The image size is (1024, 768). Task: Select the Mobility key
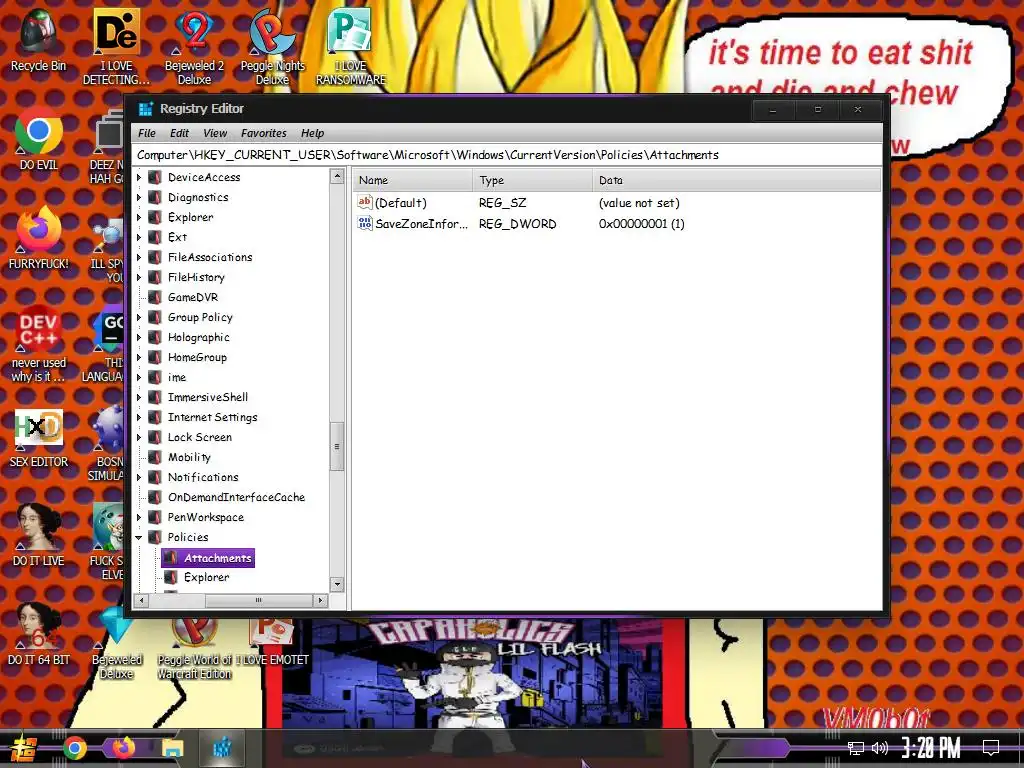point(189,457)
